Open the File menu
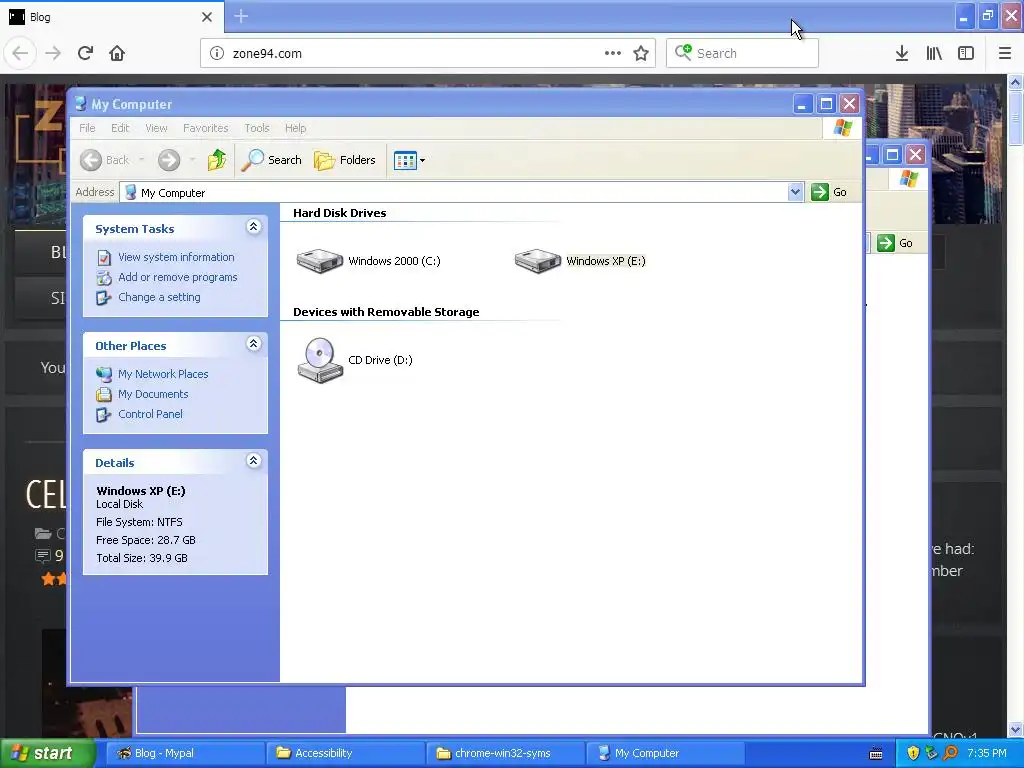Image resolution: width=1024 pixels, height=768 pixels. pyautogui.click(x=87, y=128)
